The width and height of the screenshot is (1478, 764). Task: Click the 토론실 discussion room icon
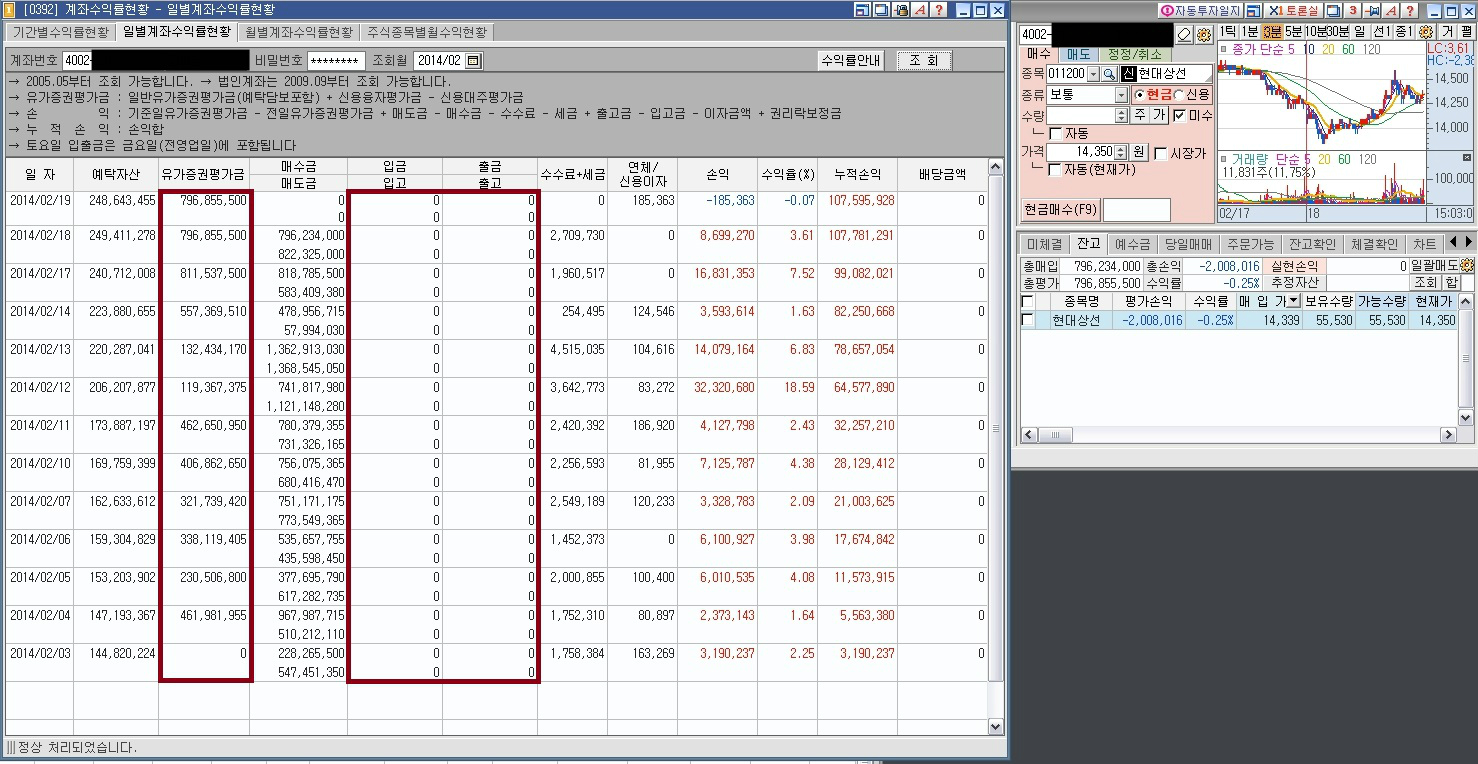tap(1295, 10)
